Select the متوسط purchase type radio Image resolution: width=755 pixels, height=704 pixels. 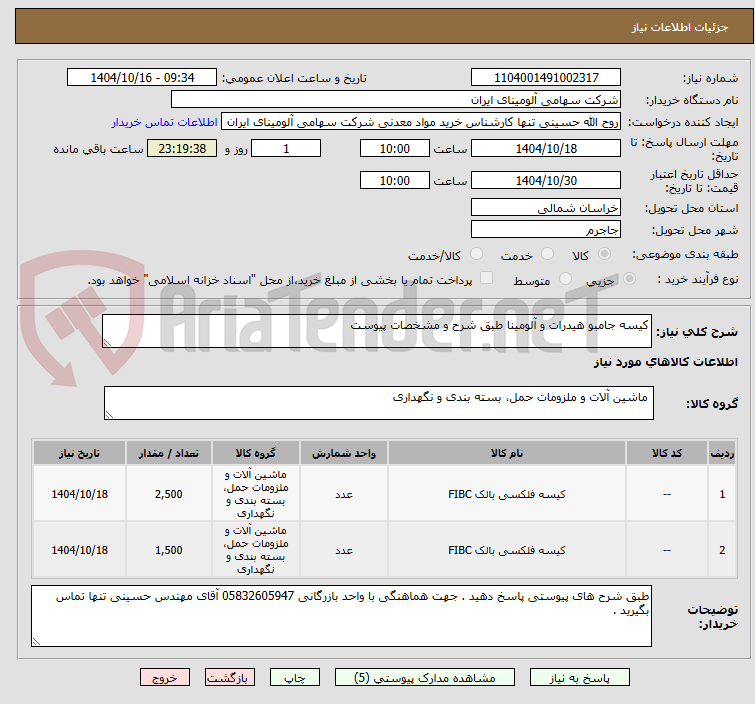click(565, 279)
